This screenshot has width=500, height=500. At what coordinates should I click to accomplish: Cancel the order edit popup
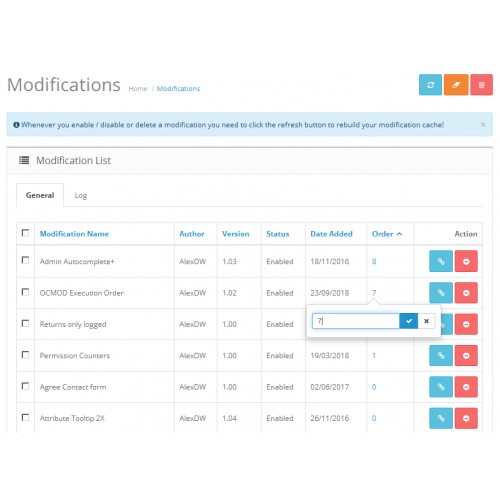coord(426,321)
